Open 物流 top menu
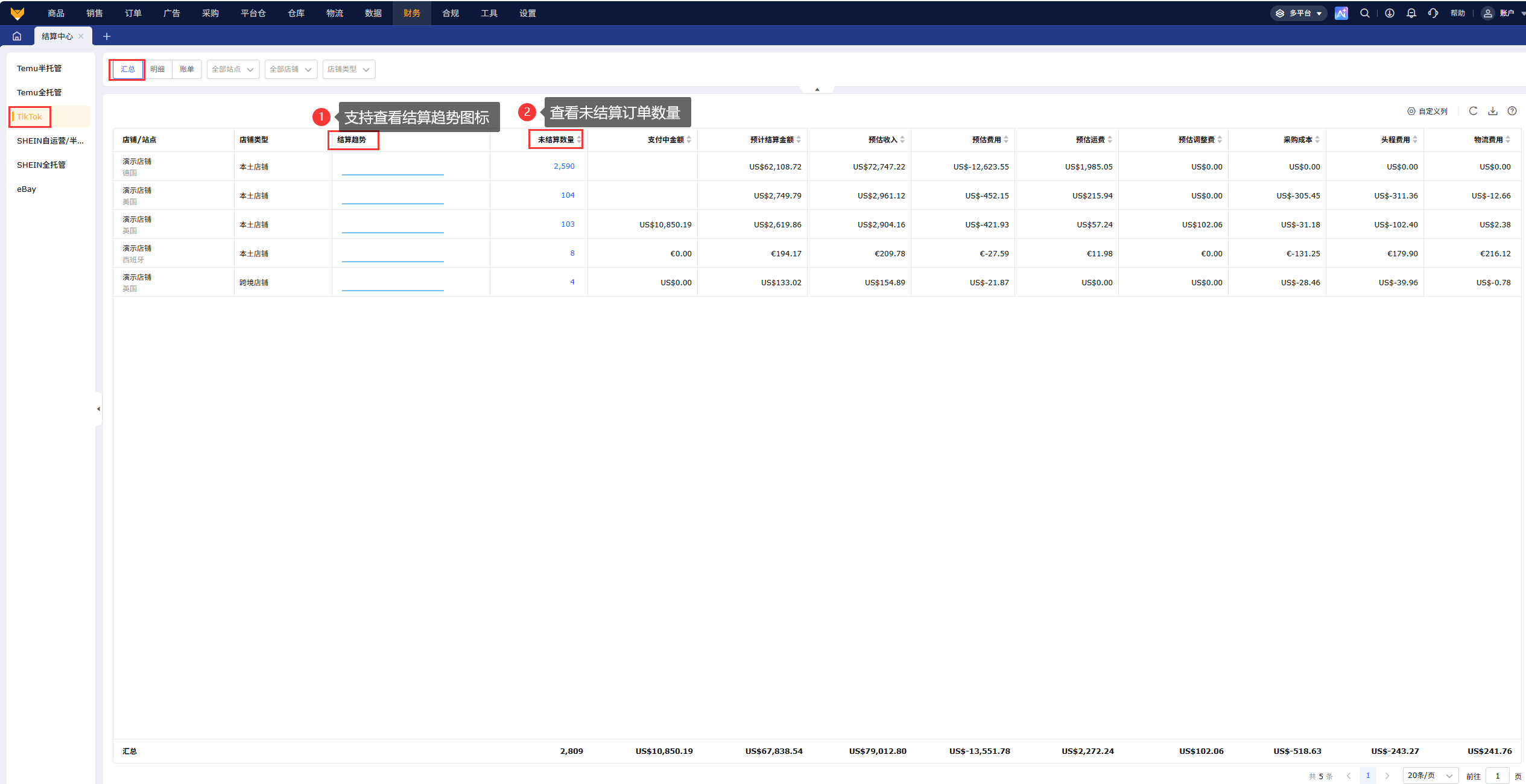Screen dimensions: 1526x784 pos(335,13)
